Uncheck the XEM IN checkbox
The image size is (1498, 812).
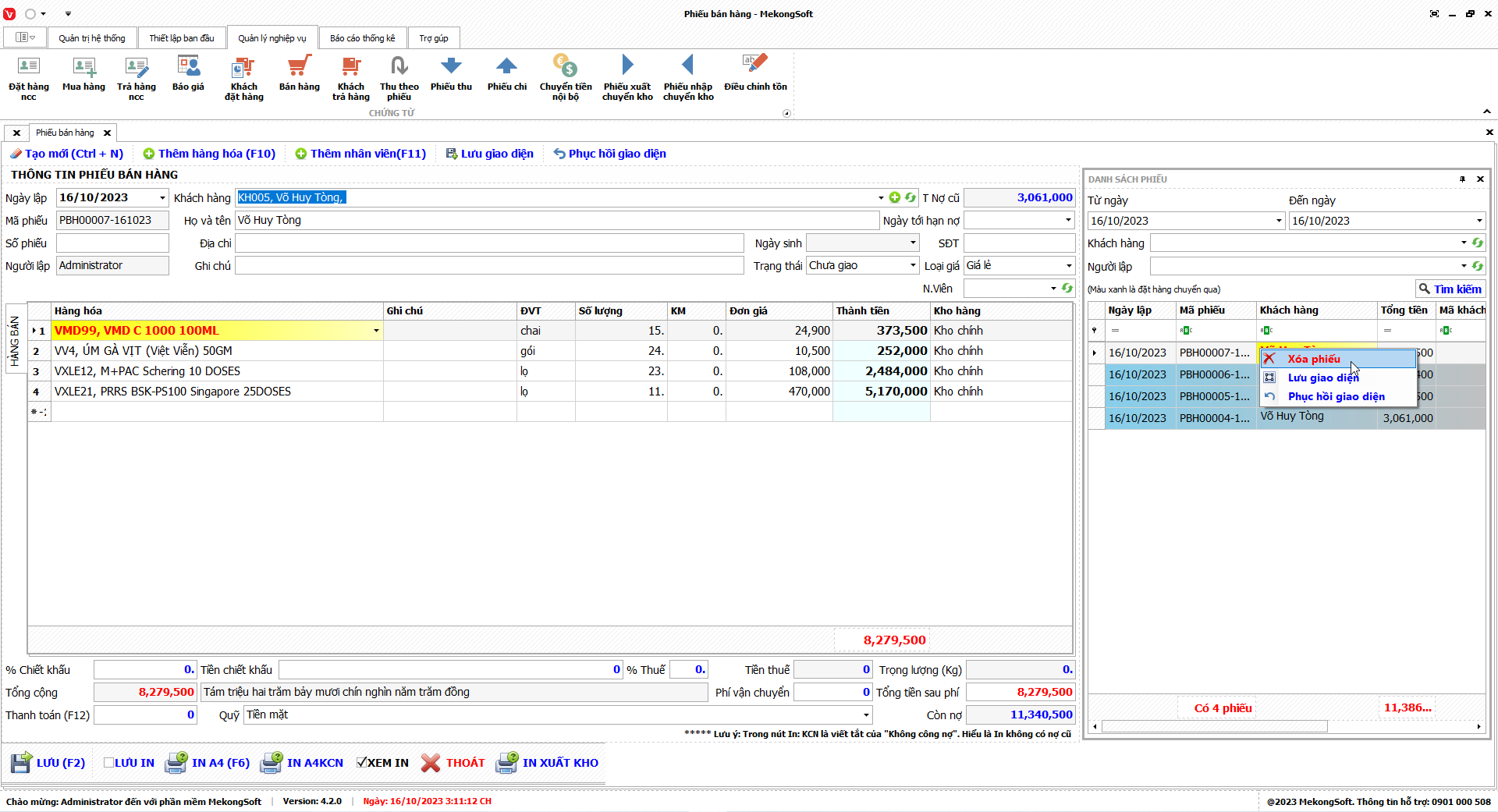pos(362,763)
